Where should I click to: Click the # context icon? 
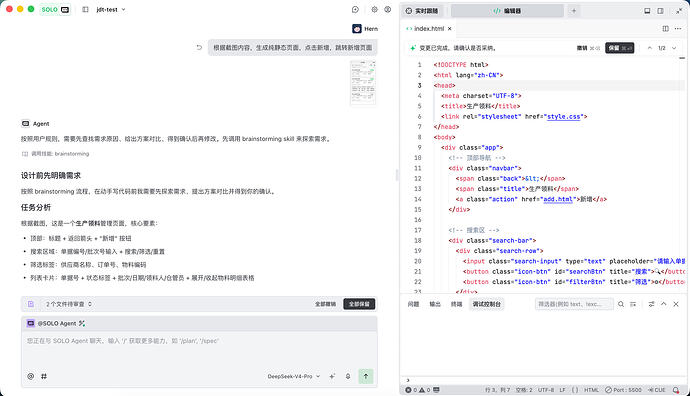44,376
